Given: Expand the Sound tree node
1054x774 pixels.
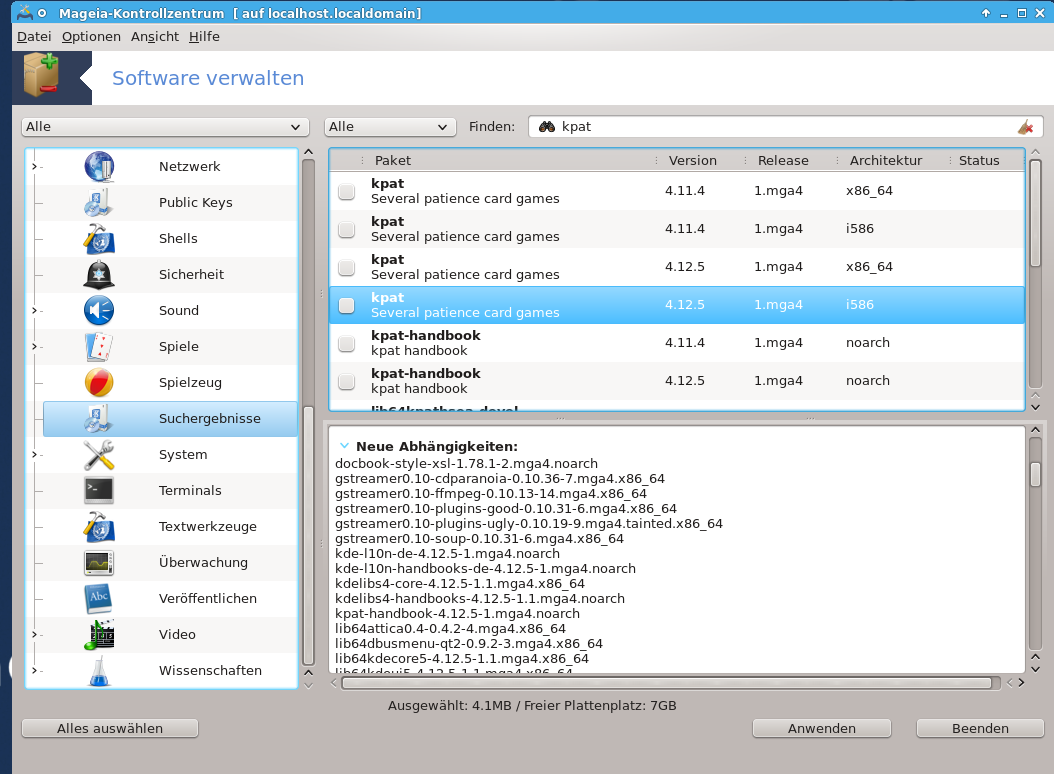Looking at the screenshot, I should (x=34, y=311).
